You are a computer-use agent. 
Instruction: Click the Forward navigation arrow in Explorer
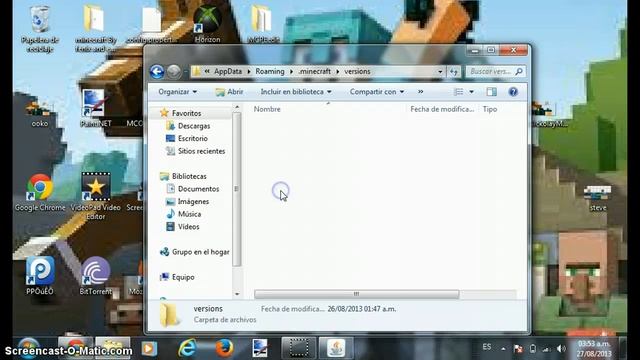pos(174,71)
